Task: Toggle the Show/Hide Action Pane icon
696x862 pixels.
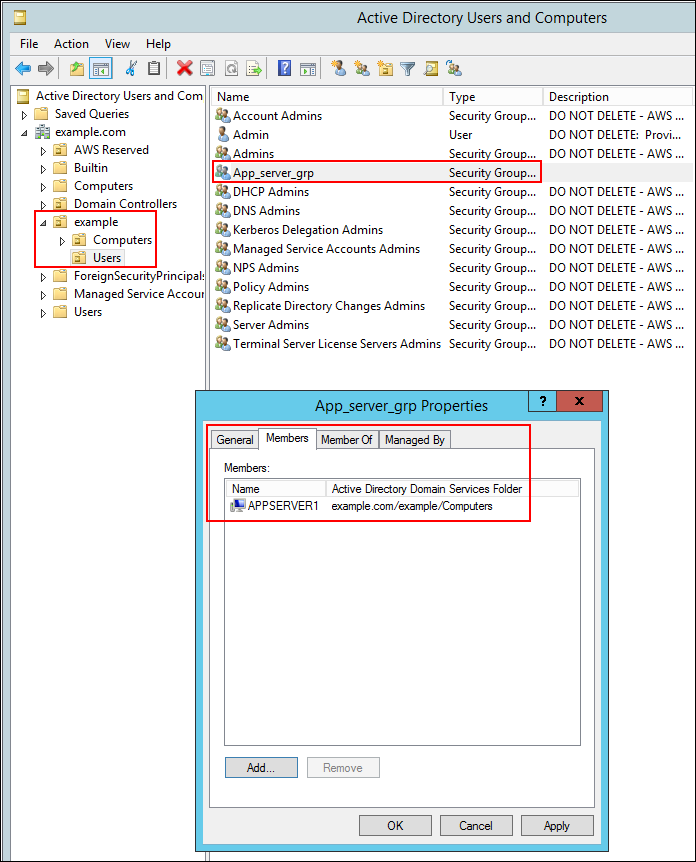Action: coord(308,69)
